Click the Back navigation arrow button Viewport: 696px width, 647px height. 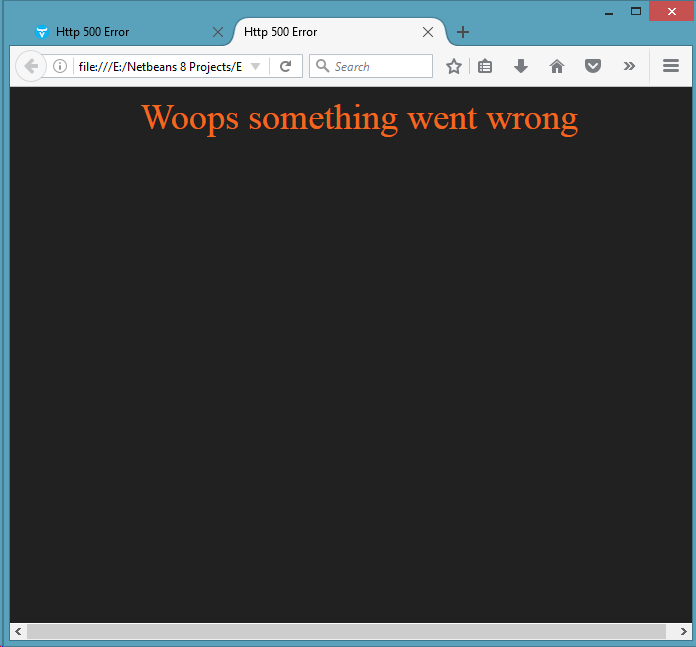(31, 66)
